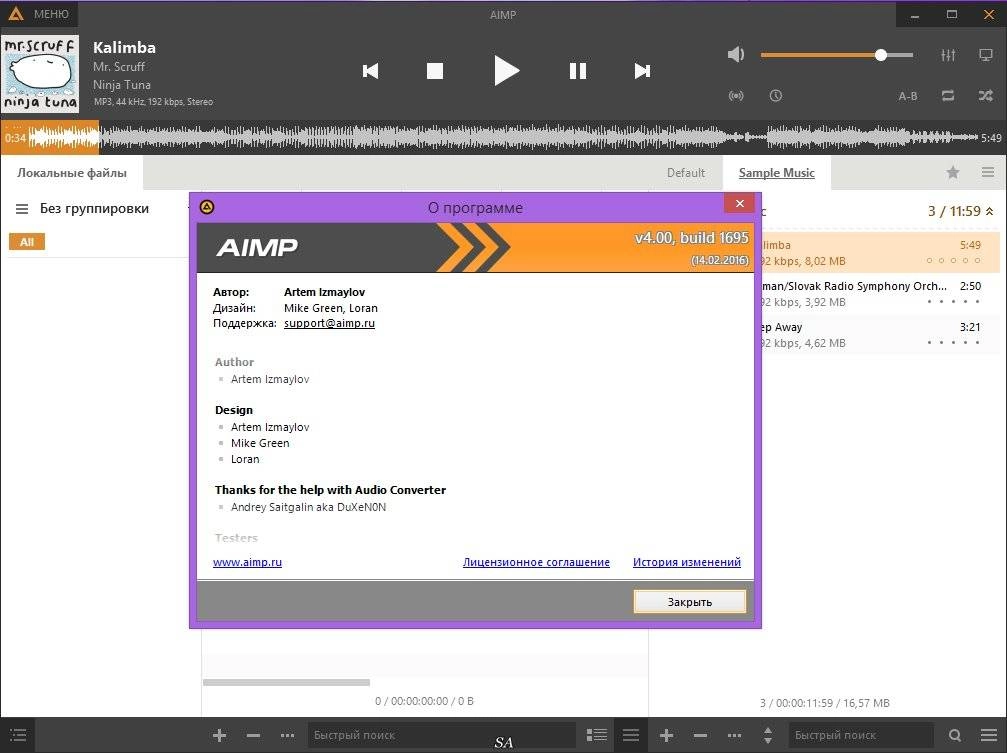This screenshot has height=753, width=1007.
Task: Remove library items with the minus icon
Action: tap(254, 735)
